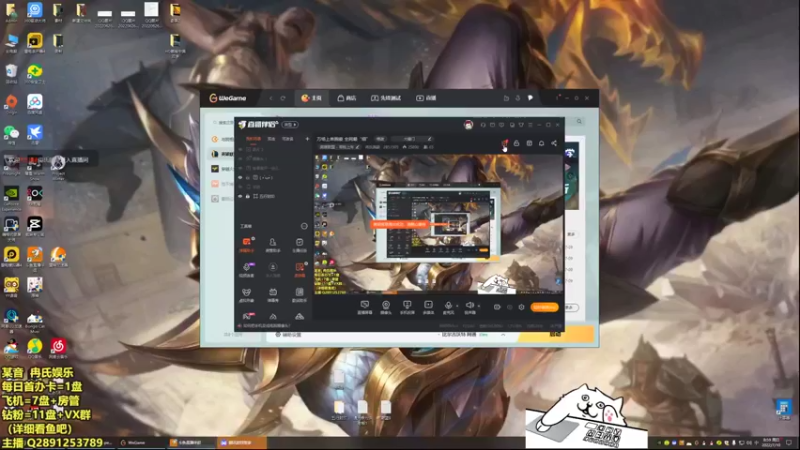Open first orange toolbox tool
This screenshot has width=800, height=450.
coord(247,244)
